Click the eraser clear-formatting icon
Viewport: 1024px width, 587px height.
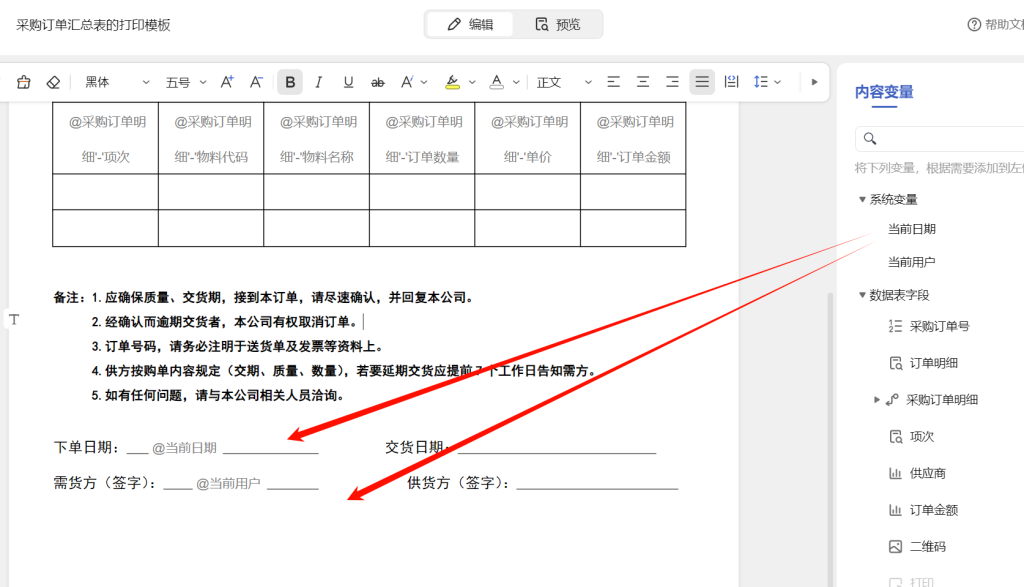click(x=54, y=82)
